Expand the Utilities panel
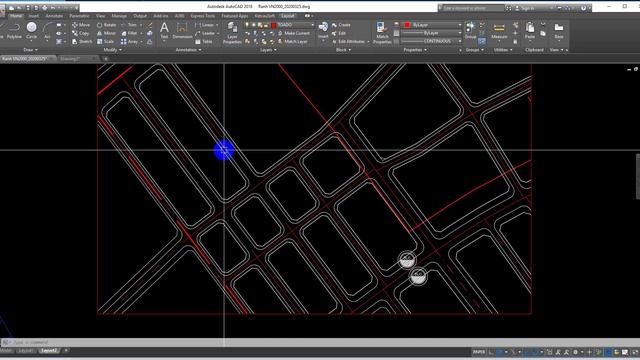Screen dimensions: 640x360 (x=503, y=50)
